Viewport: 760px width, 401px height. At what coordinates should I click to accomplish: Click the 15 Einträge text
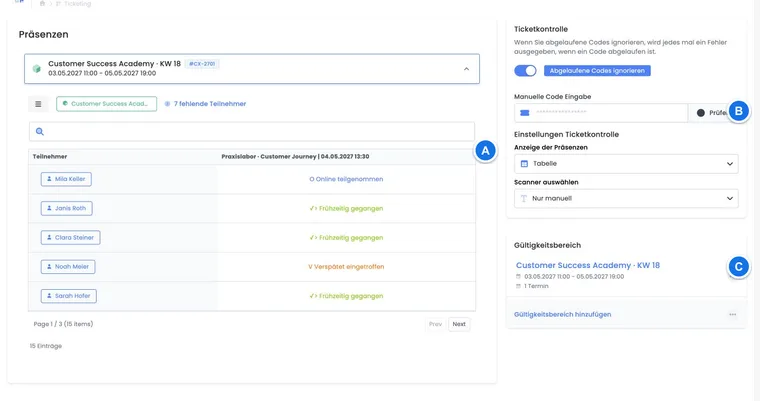pyautogui.click(x=46, y=346)
